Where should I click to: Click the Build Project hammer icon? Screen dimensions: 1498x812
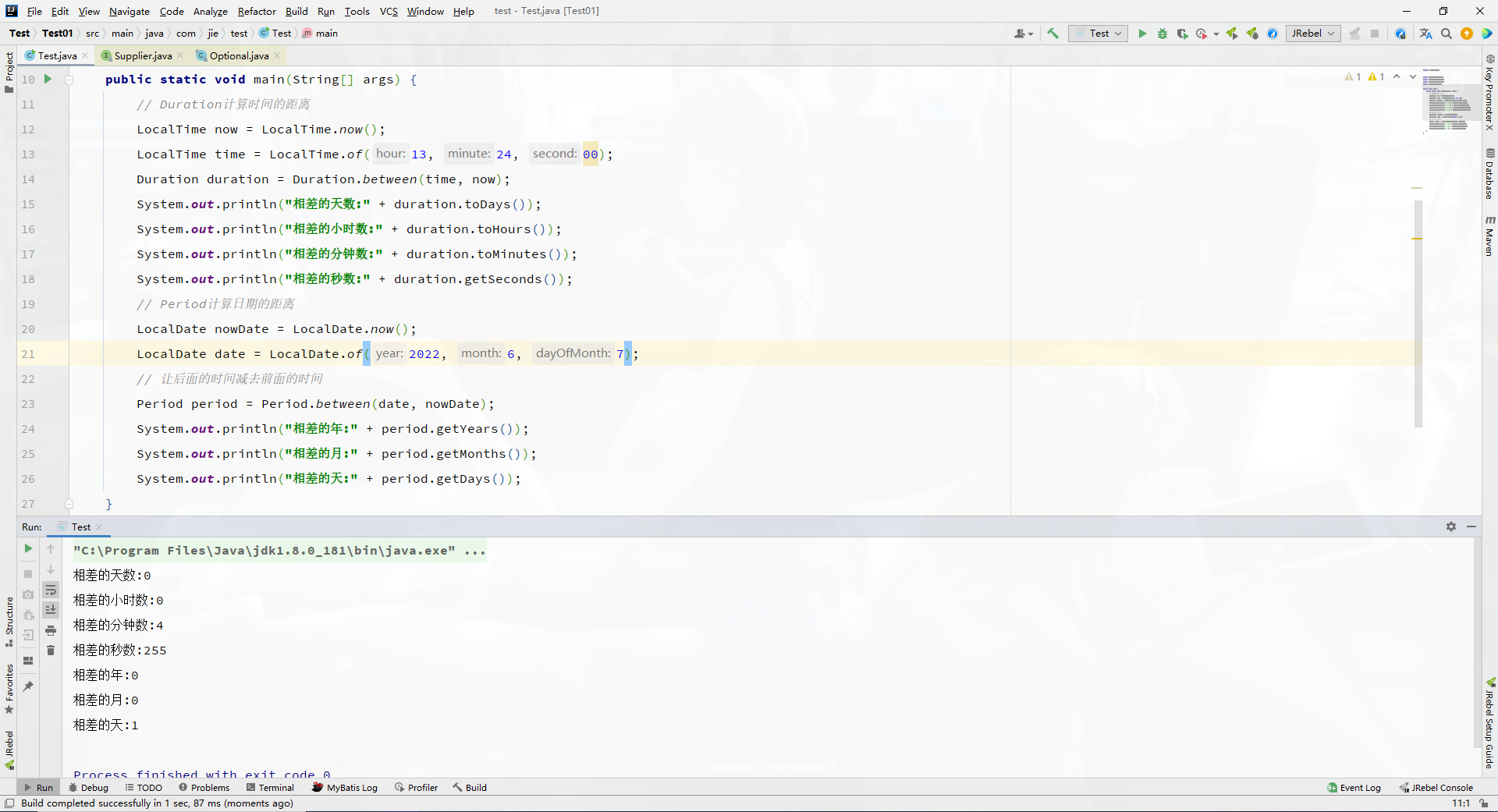click(1053, 34)
